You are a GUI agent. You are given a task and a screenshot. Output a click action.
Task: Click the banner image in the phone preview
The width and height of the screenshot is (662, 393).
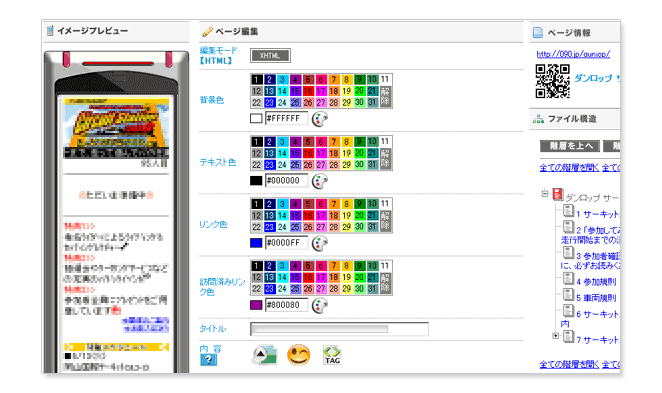click(x=116, y=128)
